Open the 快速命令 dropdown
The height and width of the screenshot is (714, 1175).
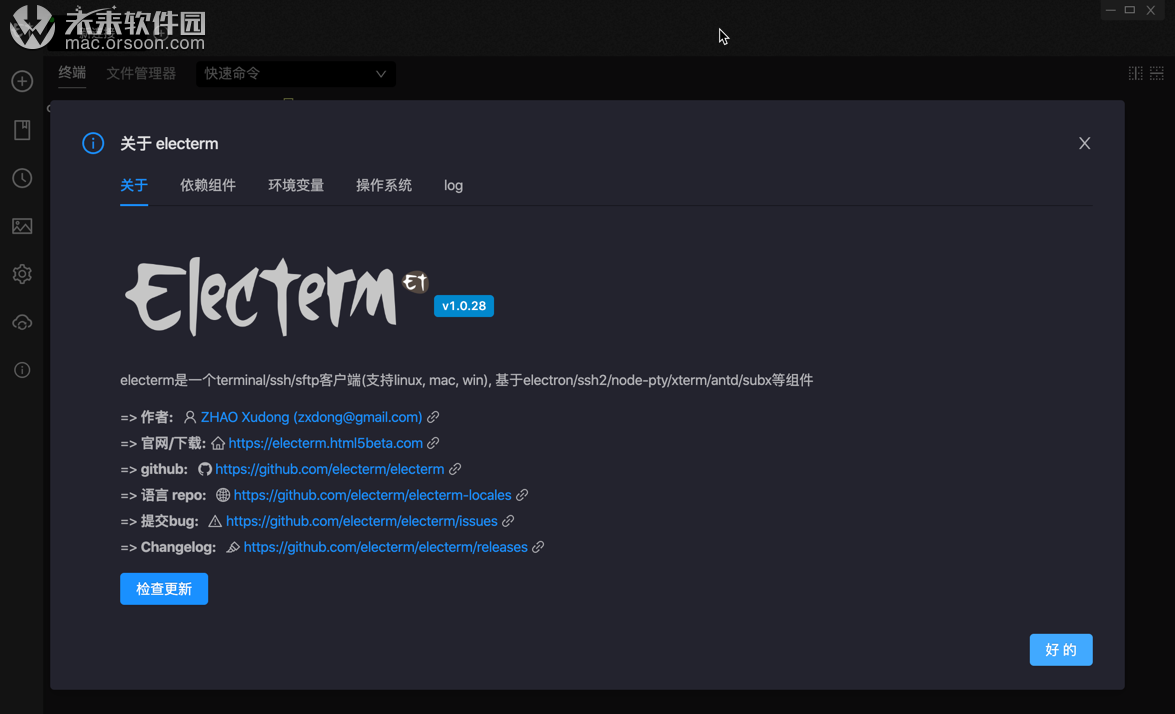[x=295, y=73]
